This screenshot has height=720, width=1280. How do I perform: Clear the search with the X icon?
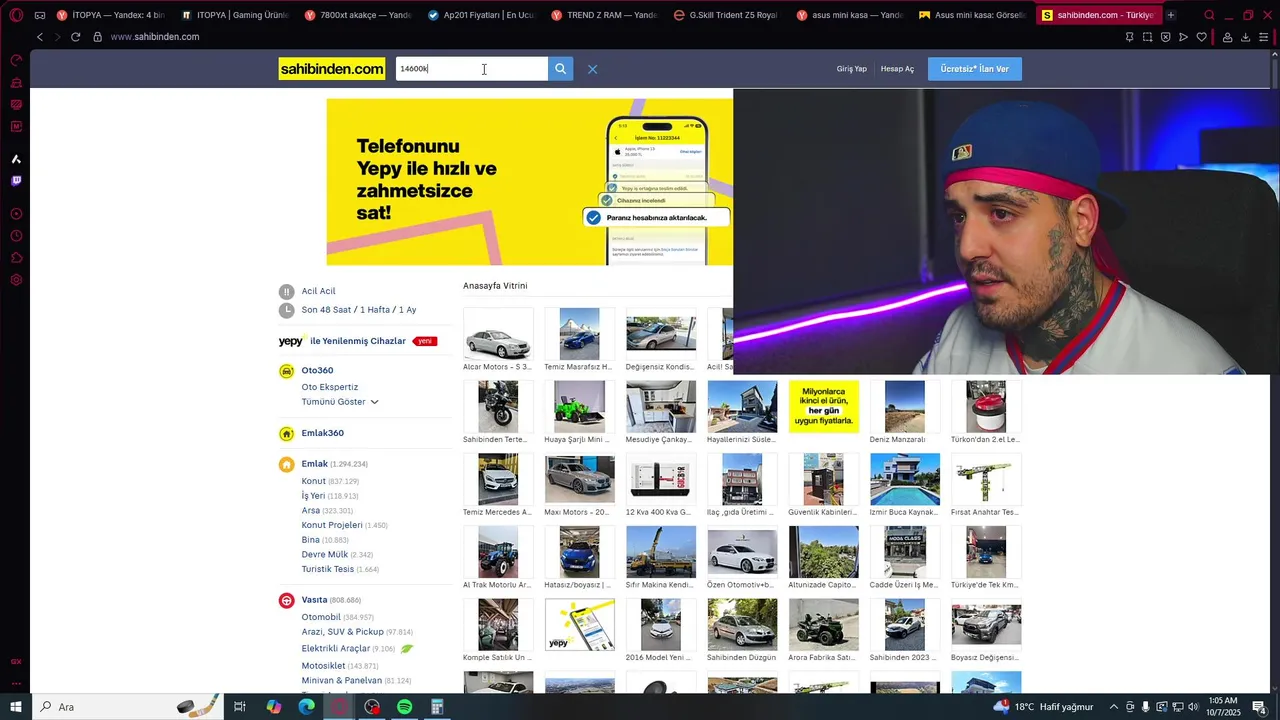coord(592,69)
